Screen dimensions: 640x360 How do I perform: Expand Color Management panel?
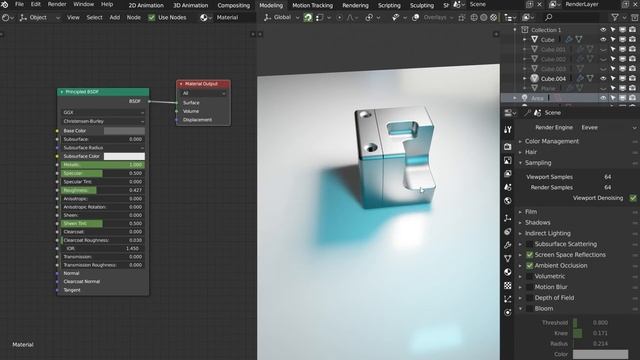click(551, 141)
